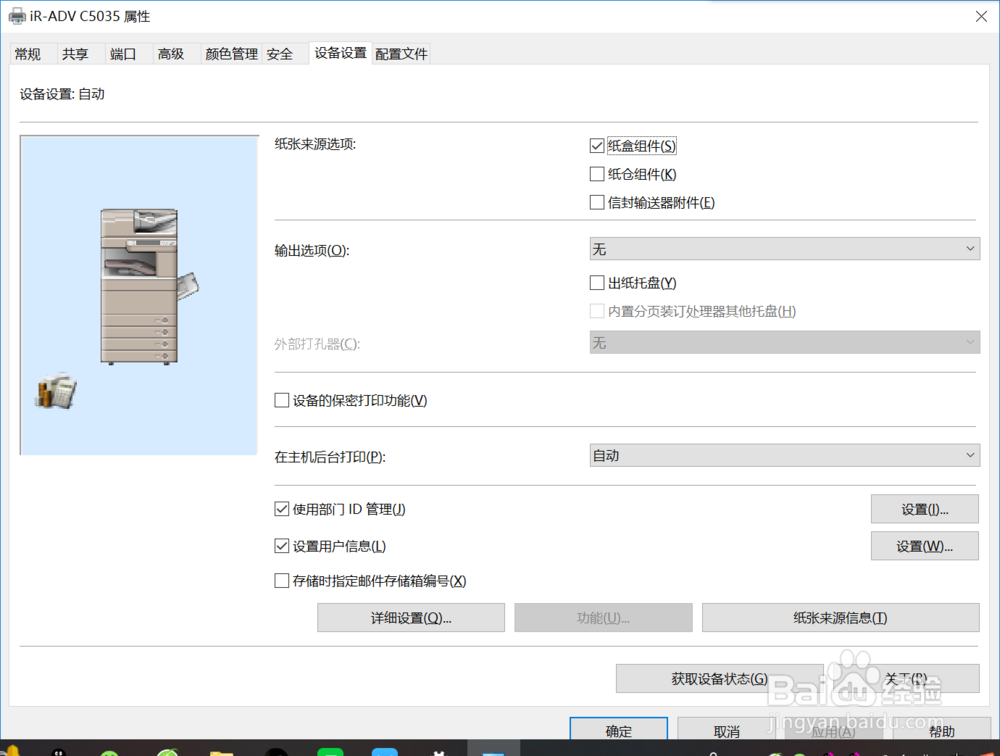Enable the 出纸托盘(Y) option
Image resolution: width=1000 pixels, height=756 pixels.
[x=597, y=282]
